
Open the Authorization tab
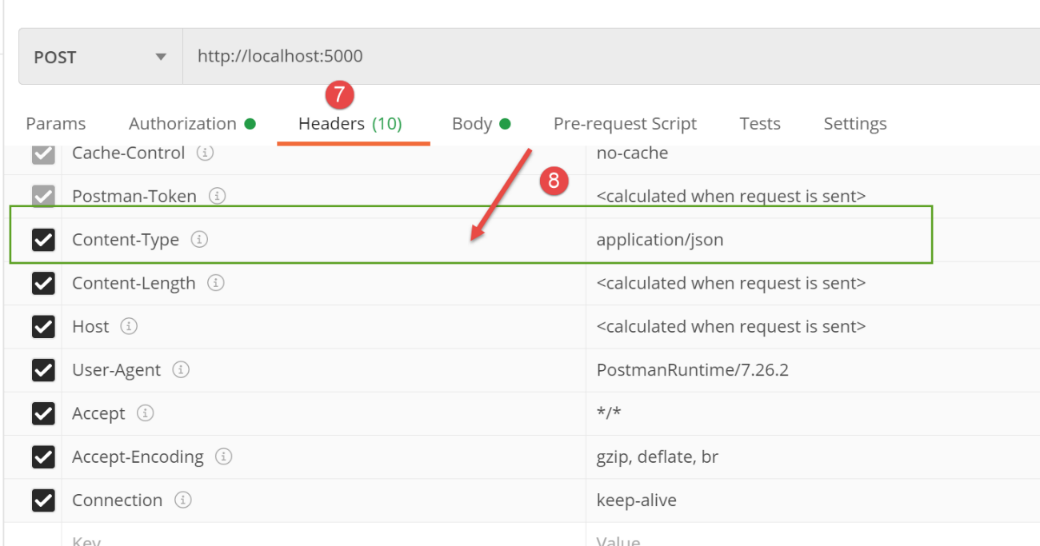(191, 124)
